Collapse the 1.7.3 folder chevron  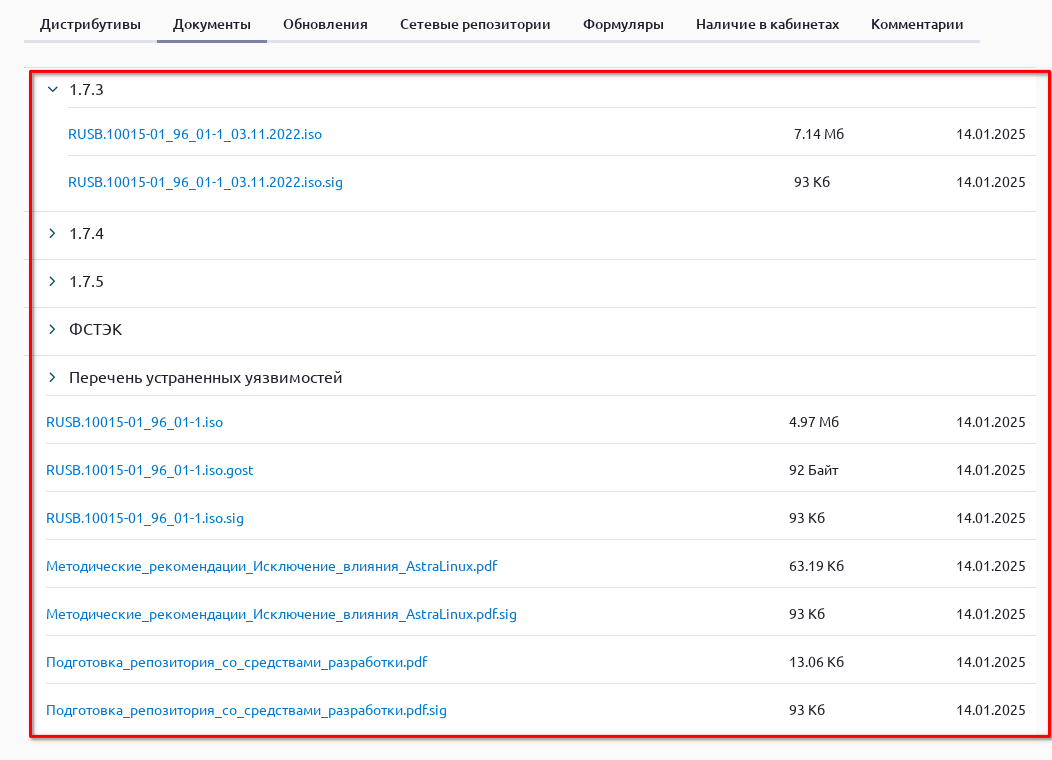[x=53, y=89]
